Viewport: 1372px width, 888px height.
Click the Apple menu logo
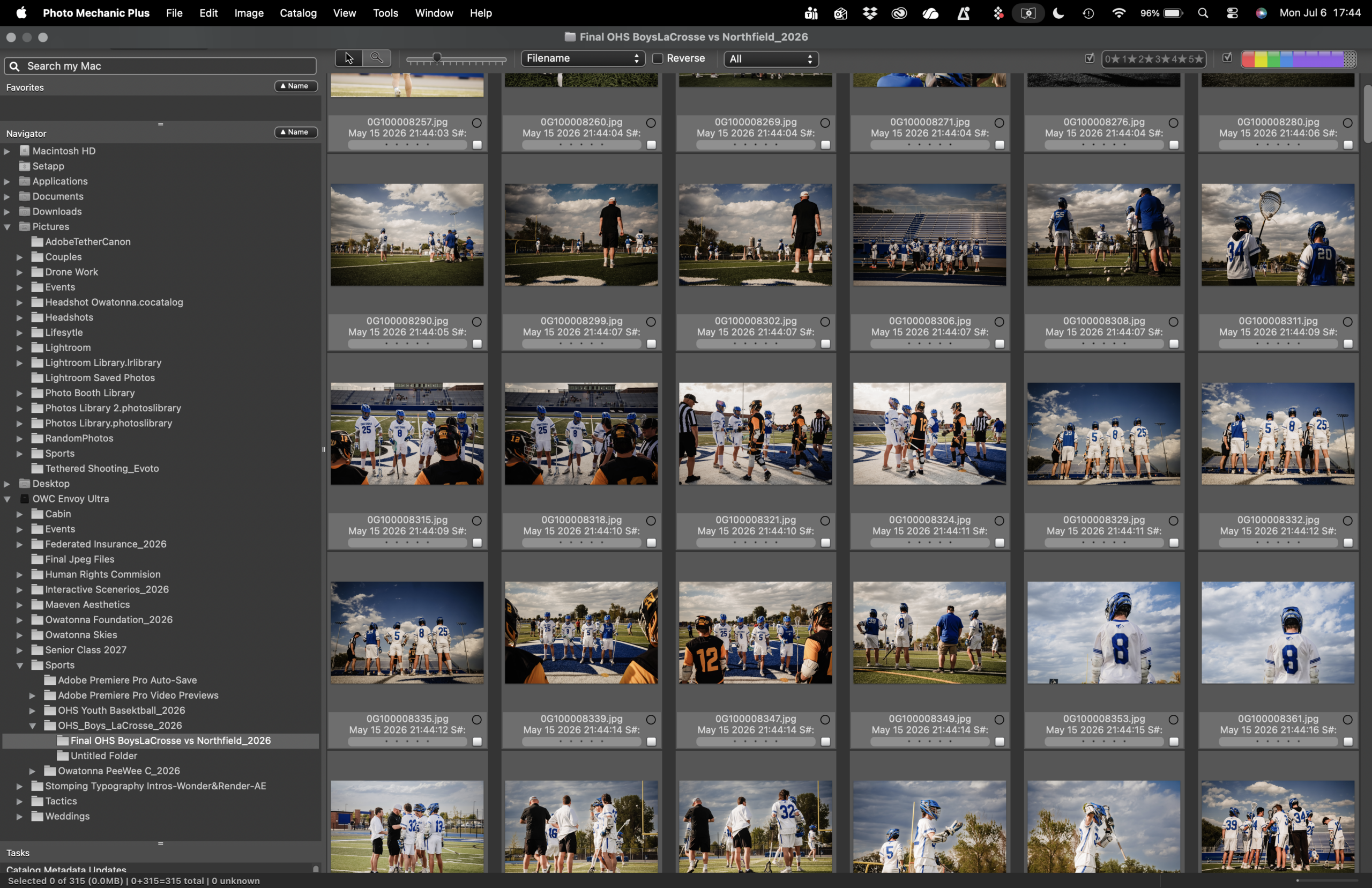pos(21,13)
